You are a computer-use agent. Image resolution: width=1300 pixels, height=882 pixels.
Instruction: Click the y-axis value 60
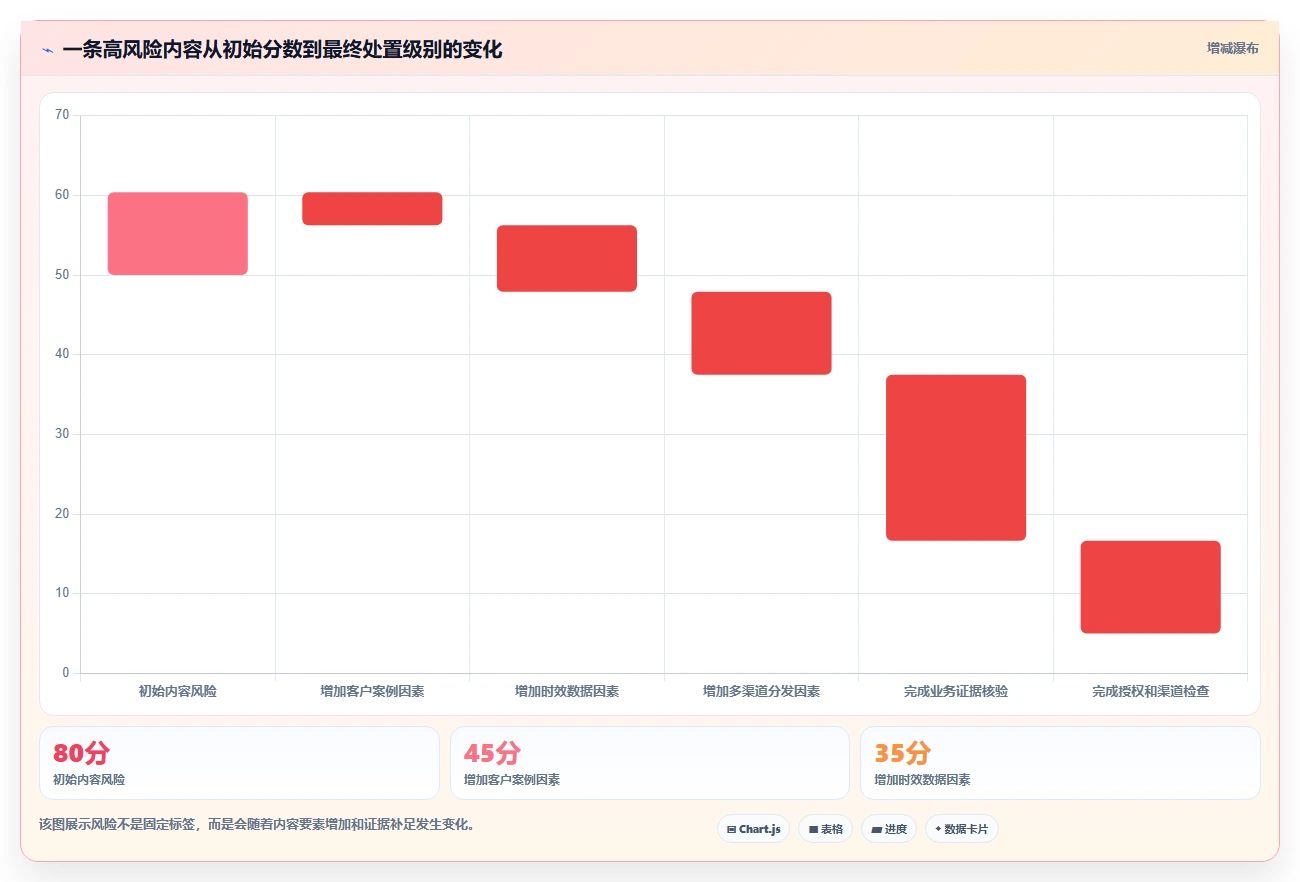click(x=62, y=195)
